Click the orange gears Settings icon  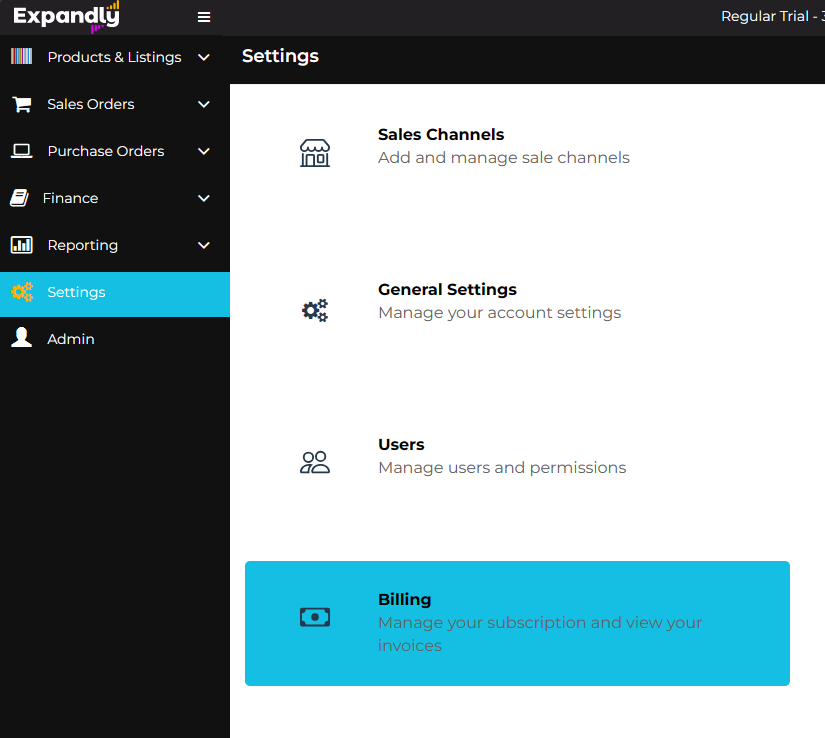21,292
